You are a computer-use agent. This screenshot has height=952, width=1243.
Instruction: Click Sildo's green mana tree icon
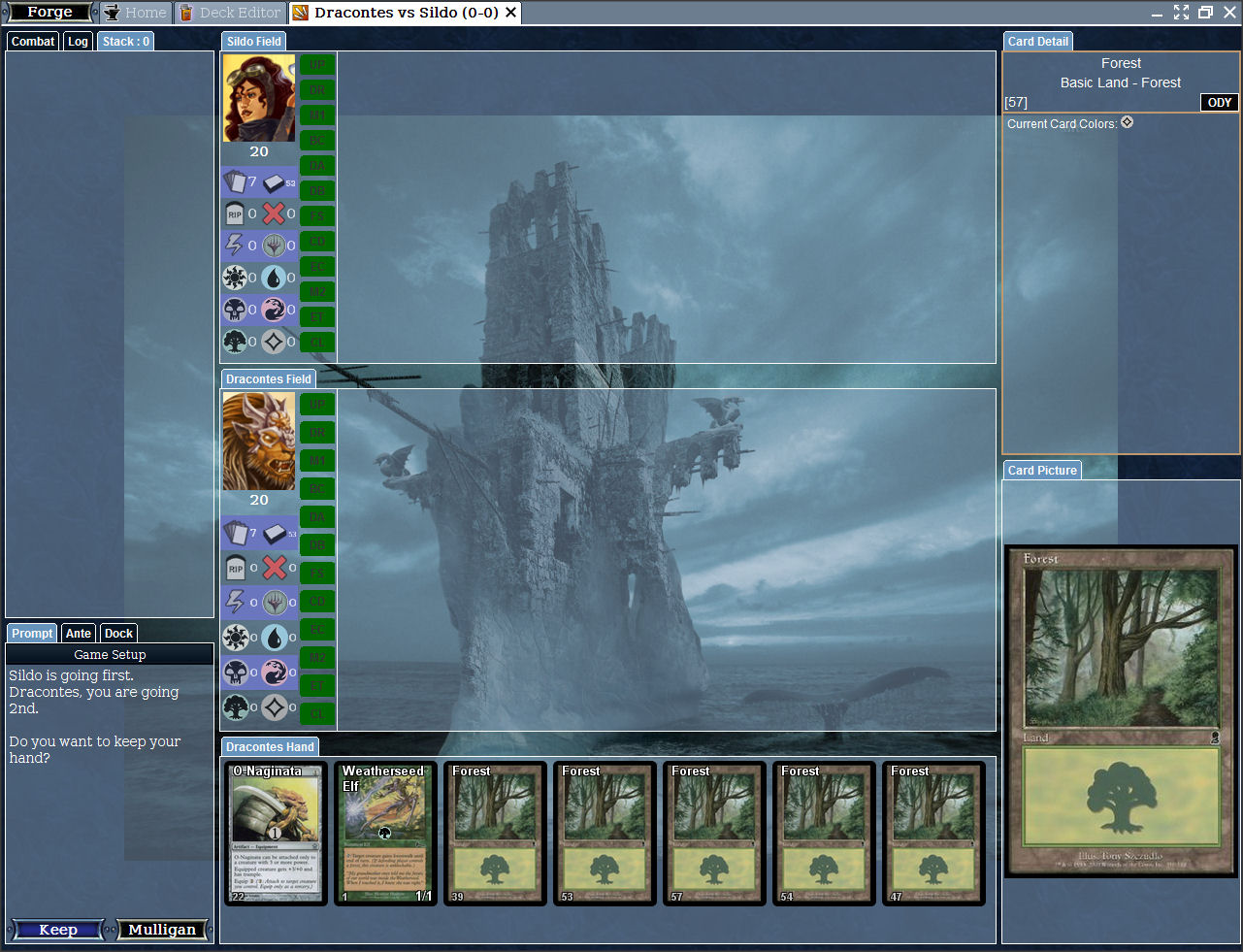(235, 342)
